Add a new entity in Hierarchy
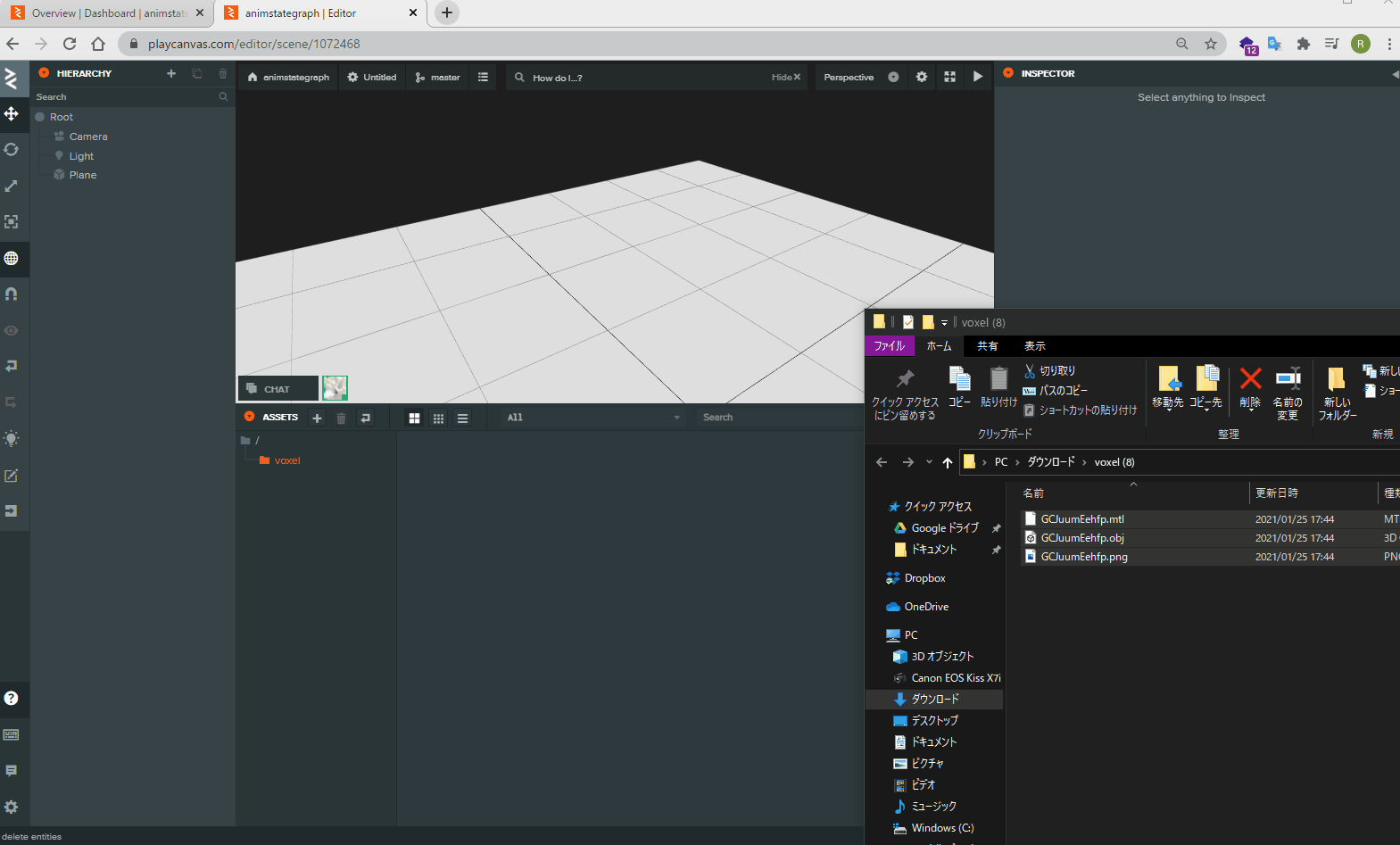Screen dimensions: 1400x845 [171, 73]
